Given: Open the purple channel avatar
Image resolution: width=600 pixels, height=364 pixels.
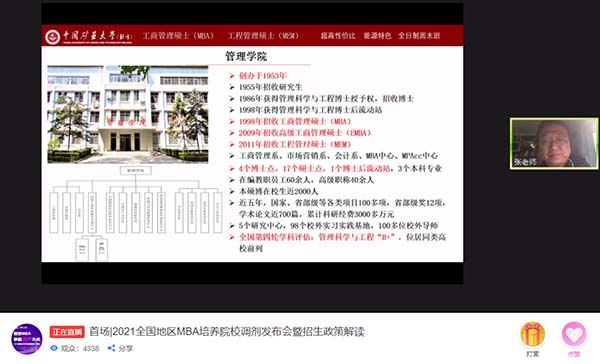Looking at the screenshot, I should point(27,339).
